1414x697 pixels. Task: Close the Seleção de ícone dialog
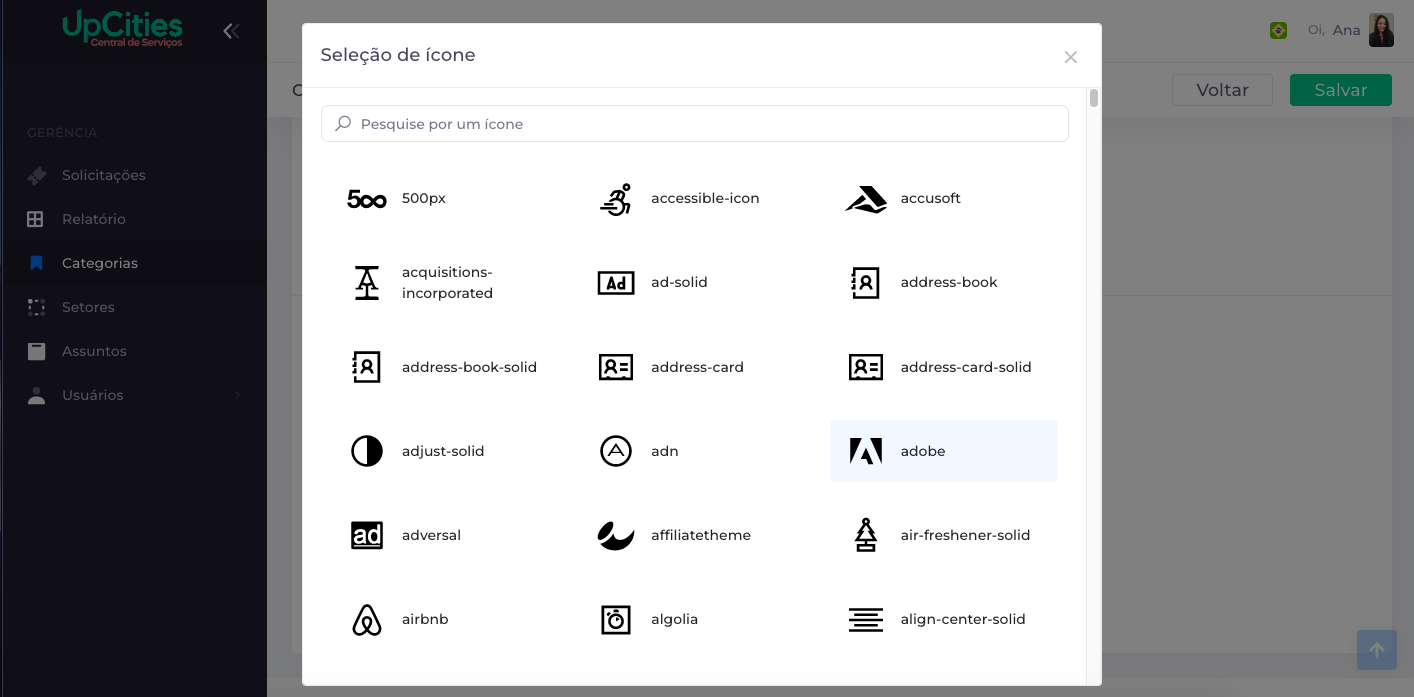[1071, 57]
